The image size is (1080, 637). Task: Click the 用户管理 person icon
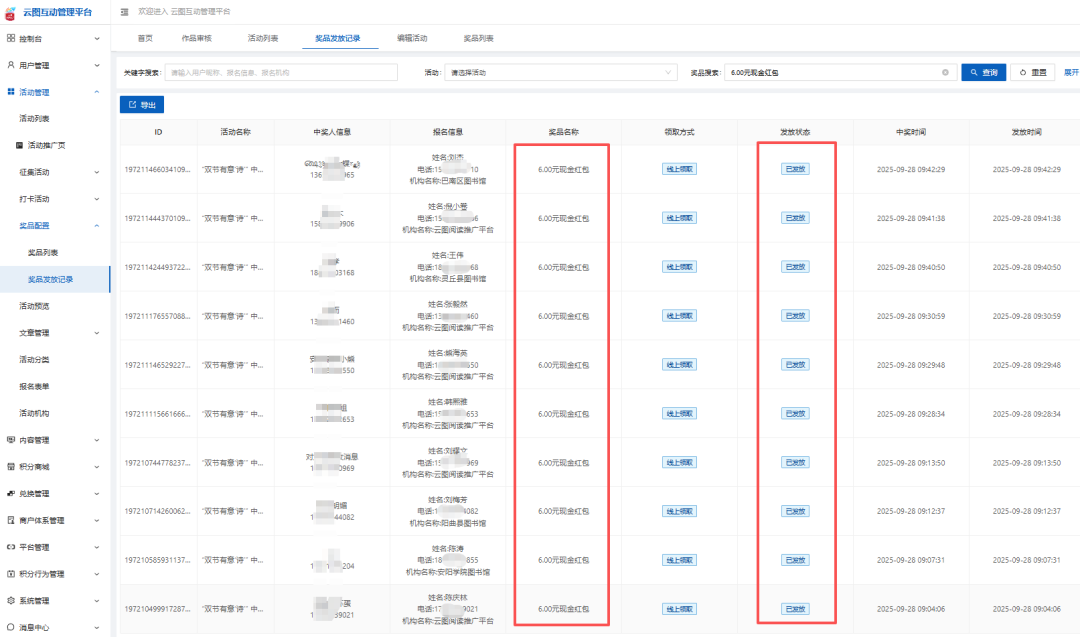click(10, 65)
